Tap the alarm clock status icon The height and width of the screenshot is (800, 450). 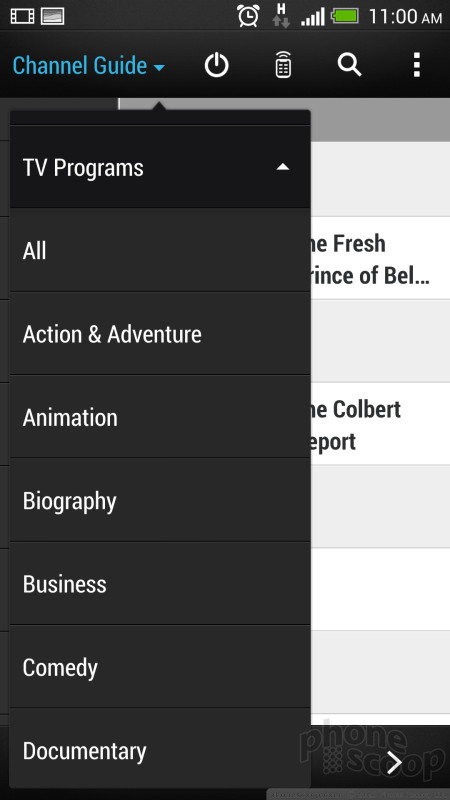point(248,16)
